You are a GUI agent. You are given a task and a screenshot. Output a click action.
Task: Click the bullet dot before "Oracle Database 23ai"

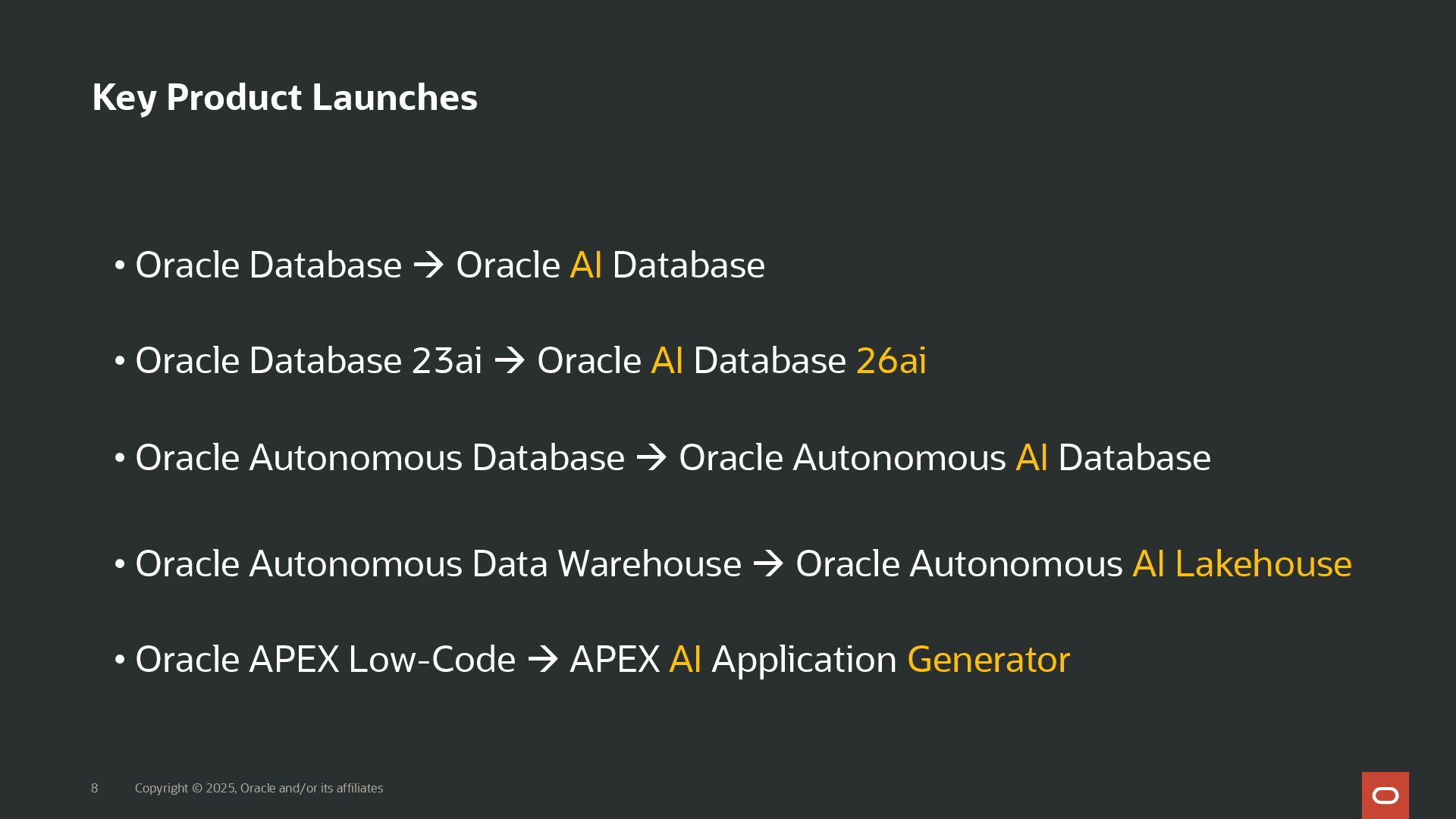click(119, 361)
